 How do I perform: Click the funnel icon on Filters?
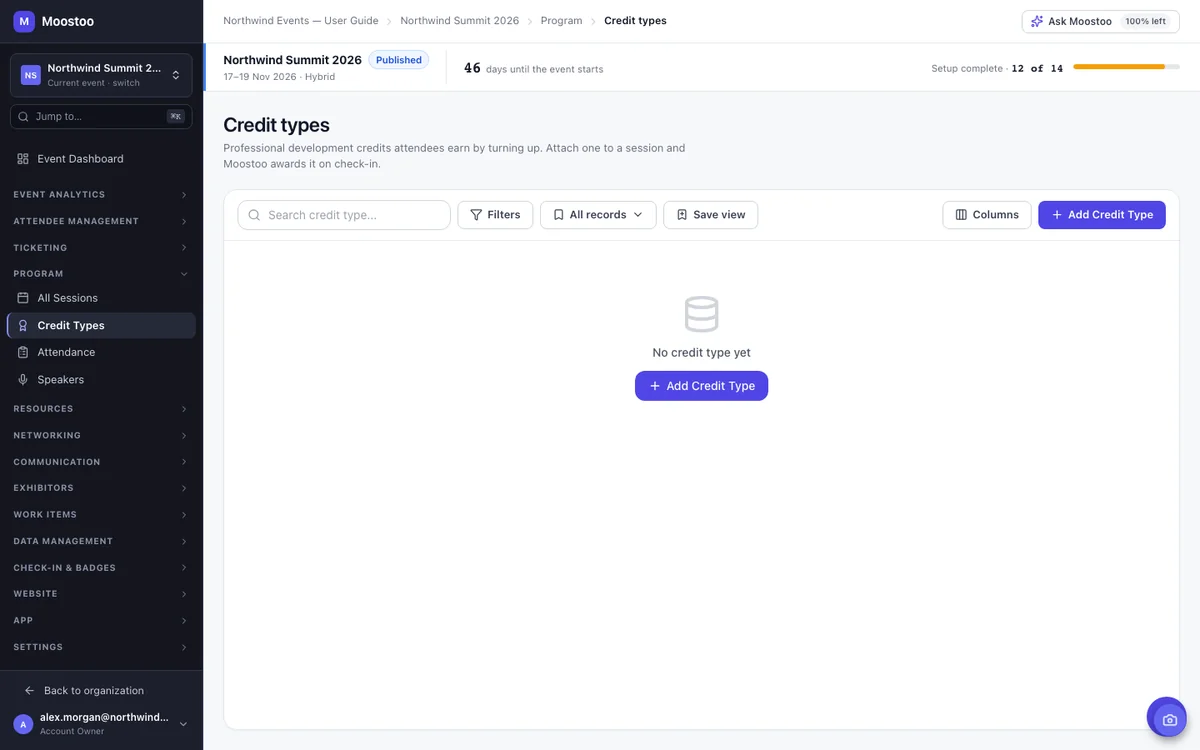476,215
